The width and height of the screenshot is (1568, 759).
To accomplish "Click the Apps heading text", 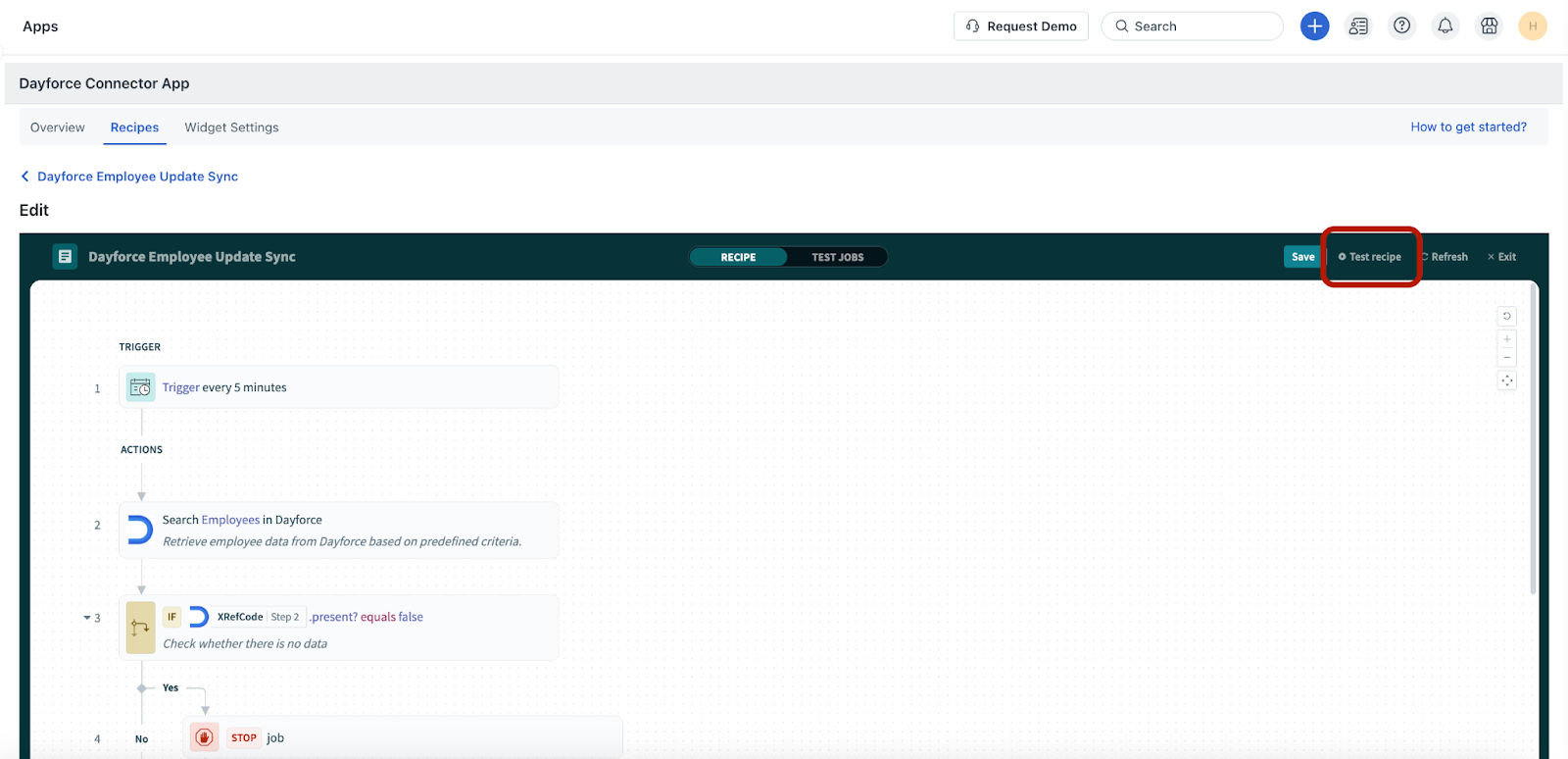I will click(x=40, y=26).
